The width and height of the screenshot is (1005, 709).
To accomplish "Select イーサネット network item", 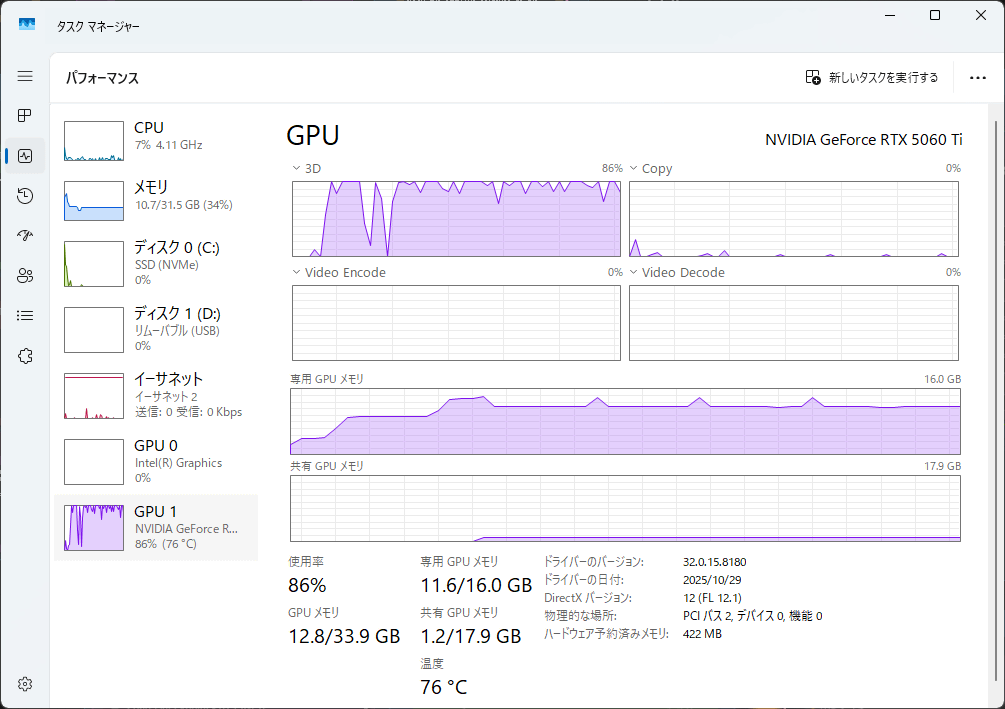I will coord(155,395).
